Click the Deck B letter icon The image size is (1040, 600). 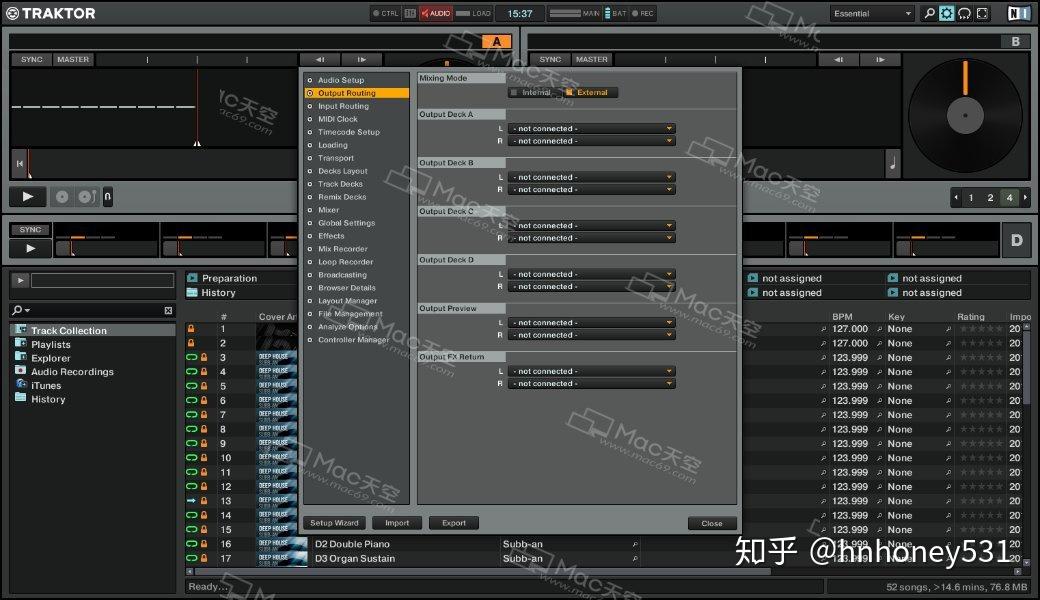pyautogui.click(x=1015, y=42)
